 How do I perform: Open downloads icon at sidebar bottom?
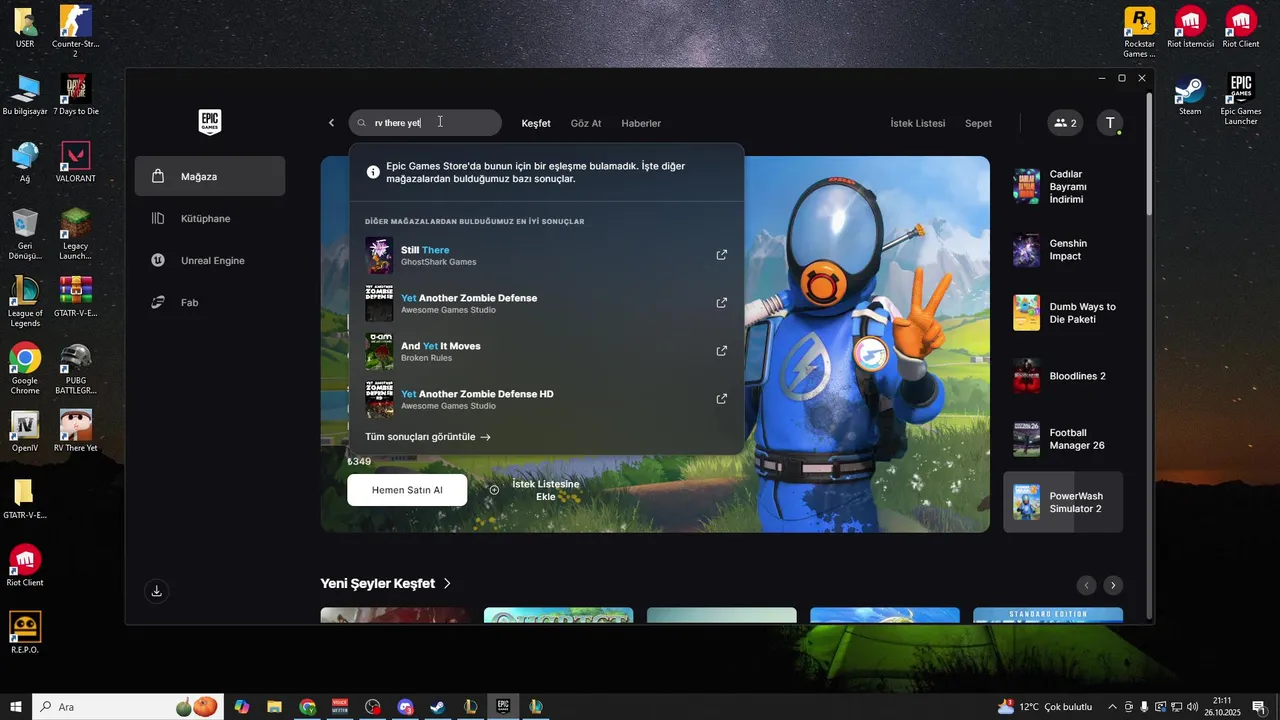point(156,591)
